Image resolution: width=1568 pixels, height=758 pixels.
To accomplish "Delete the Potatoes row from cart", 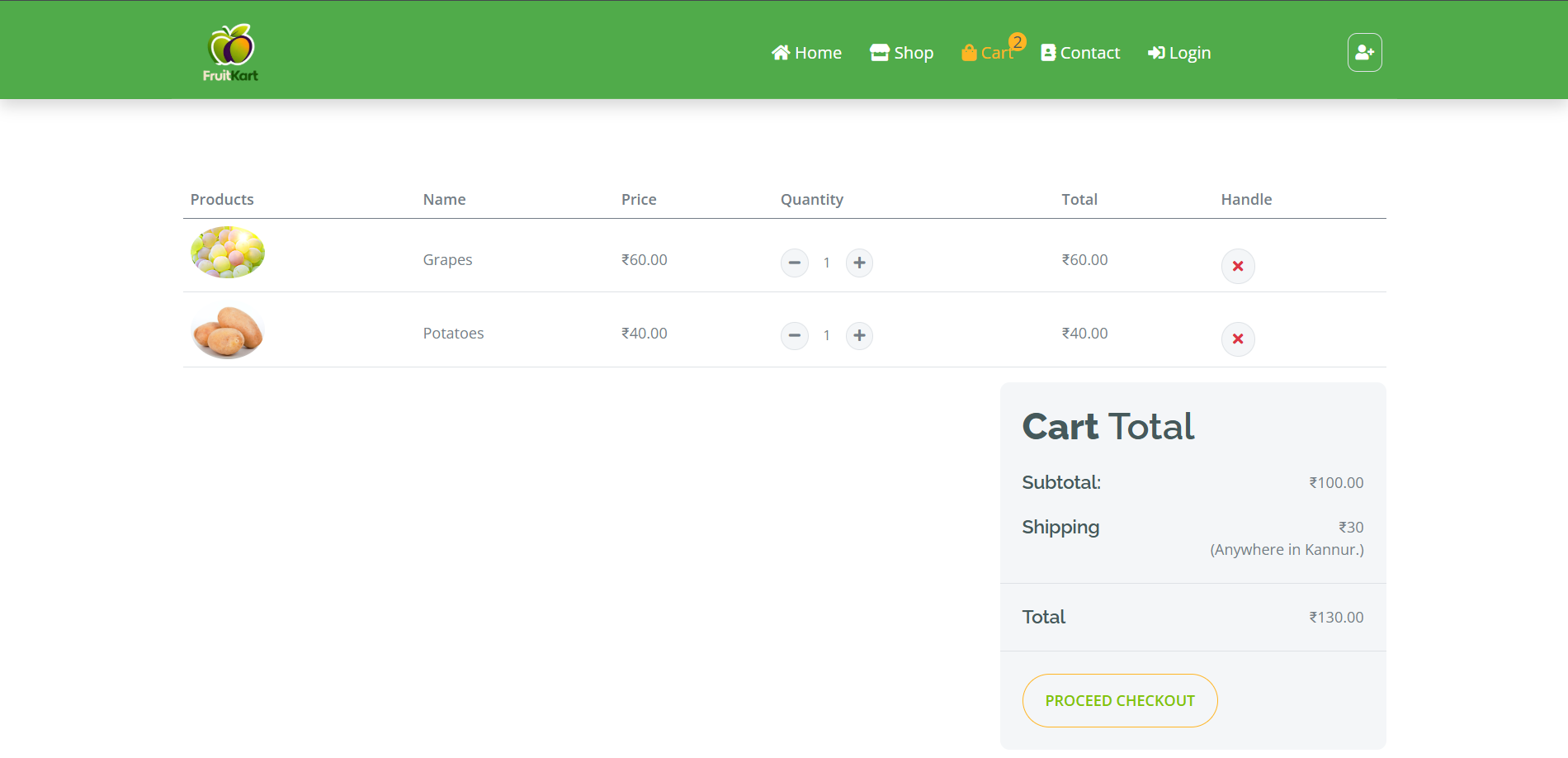I will pos(1237,339).
